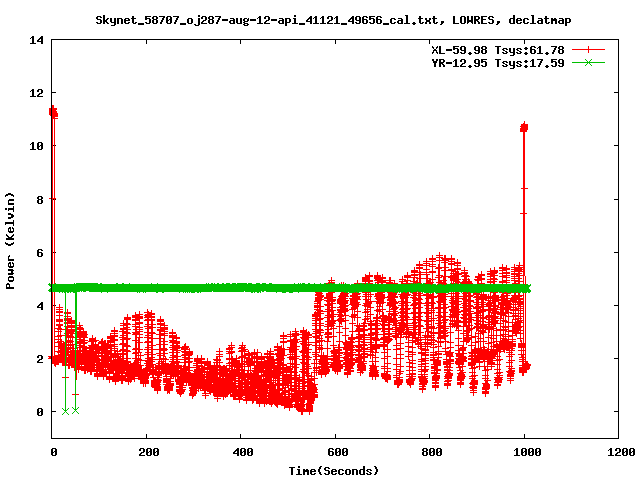The height and width of the screenshot is (480, 640).
Task: Click y-axis tick label 14
Action: click(x=36, y=40)
